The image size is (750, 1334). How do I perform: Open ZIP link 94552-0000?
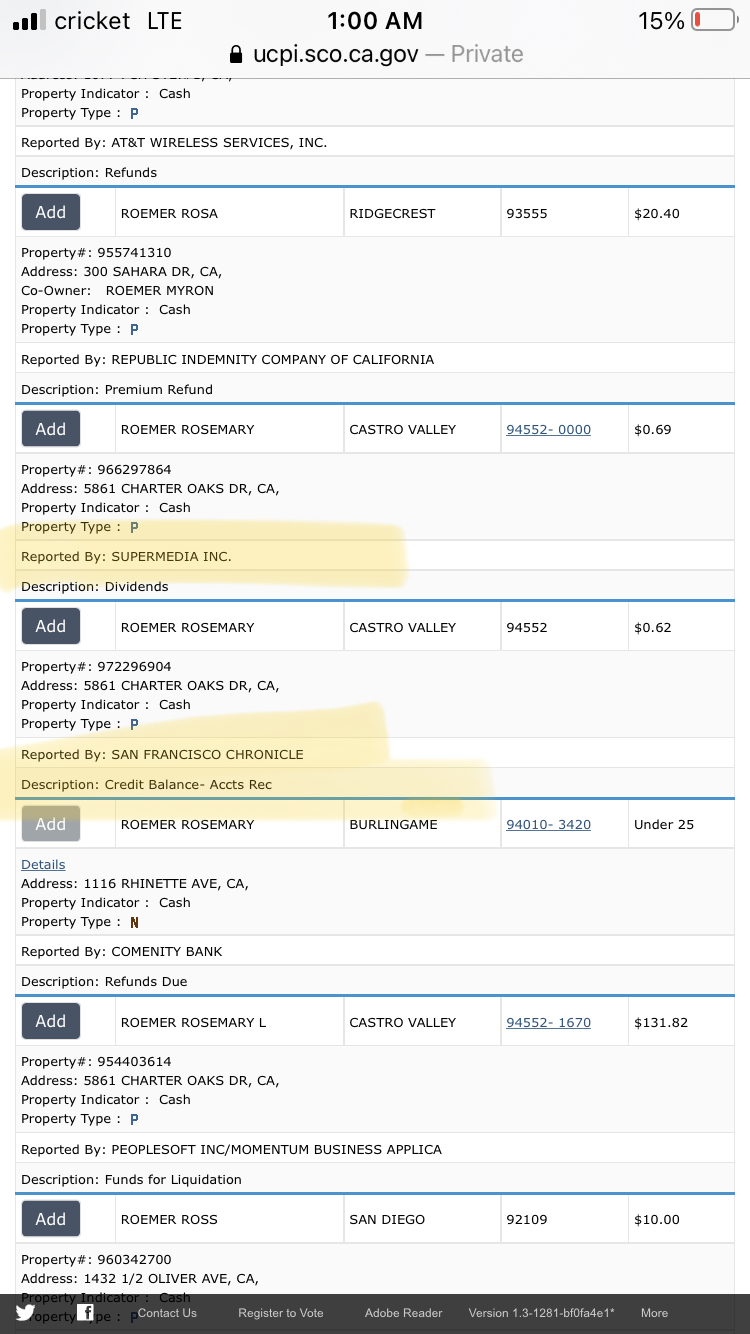click(x=548, y=429)
